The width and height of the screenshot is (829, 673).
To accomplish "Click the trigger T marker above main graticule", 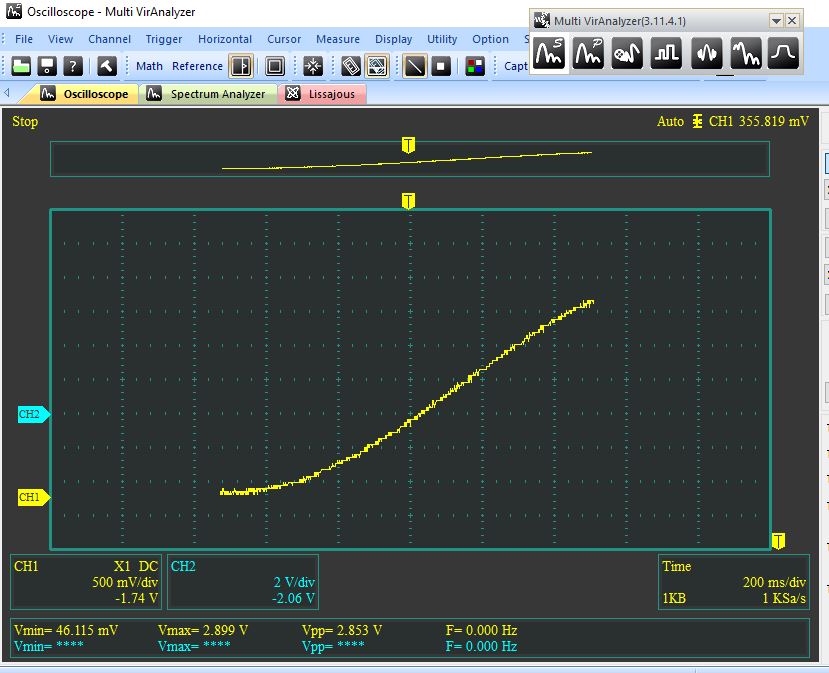I will 408,201.
